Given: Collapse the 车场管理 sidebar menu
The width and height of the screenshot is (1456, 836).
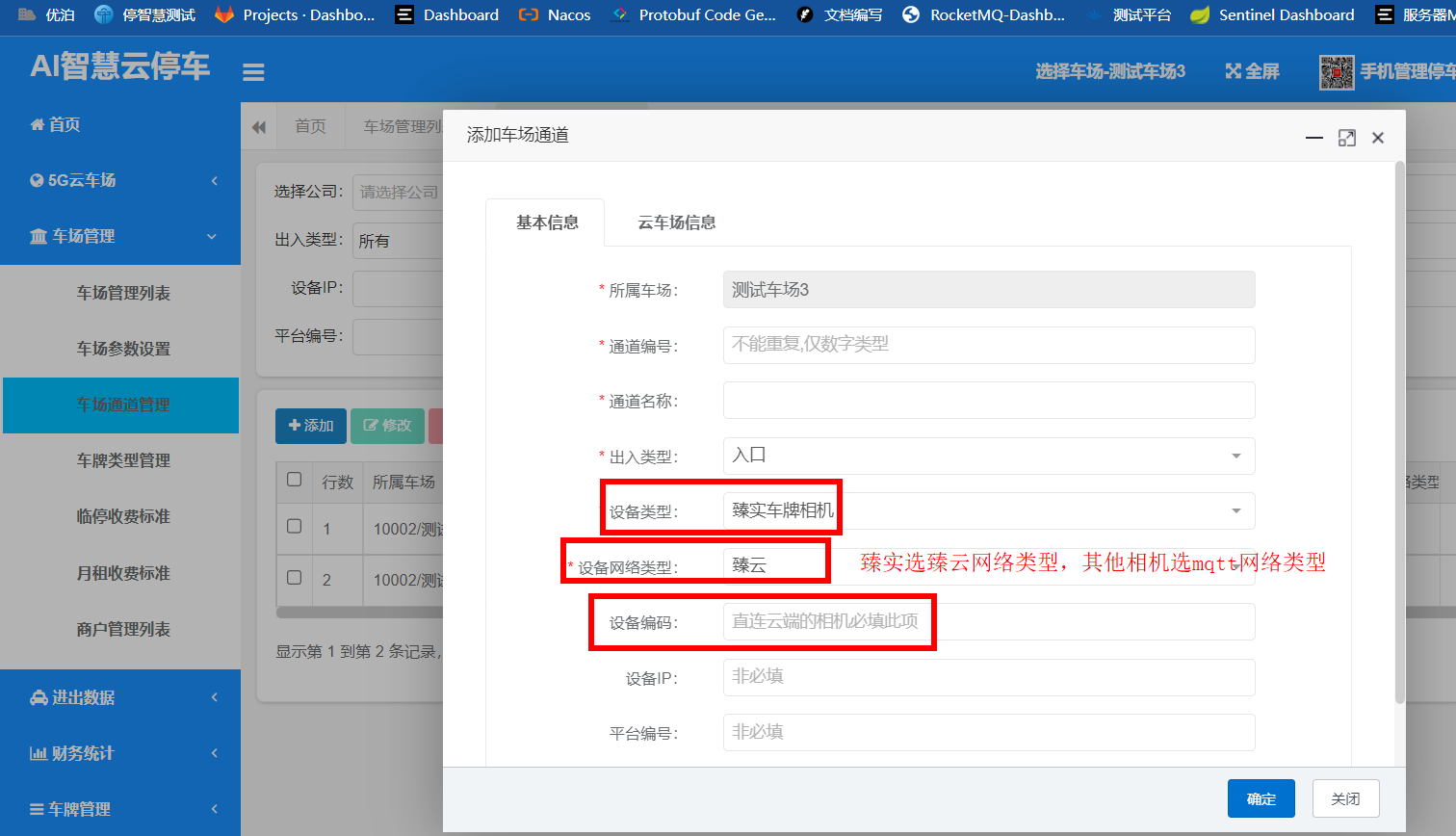Looking at the screenshot, I should tap(119, 236).
